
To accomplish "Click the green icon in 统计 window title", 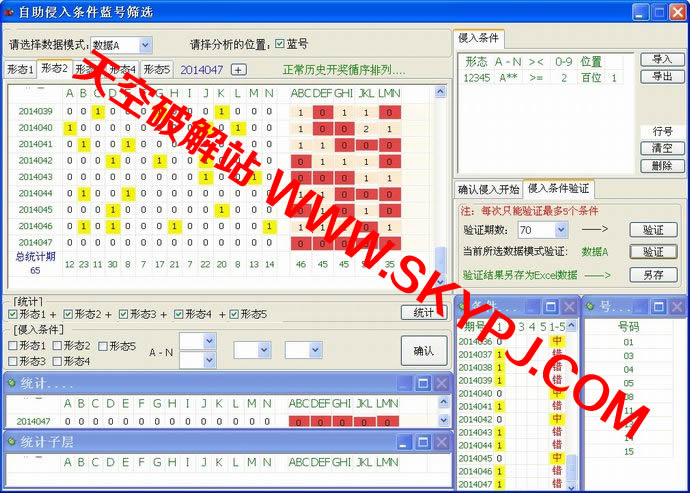I will coord(12,384).
